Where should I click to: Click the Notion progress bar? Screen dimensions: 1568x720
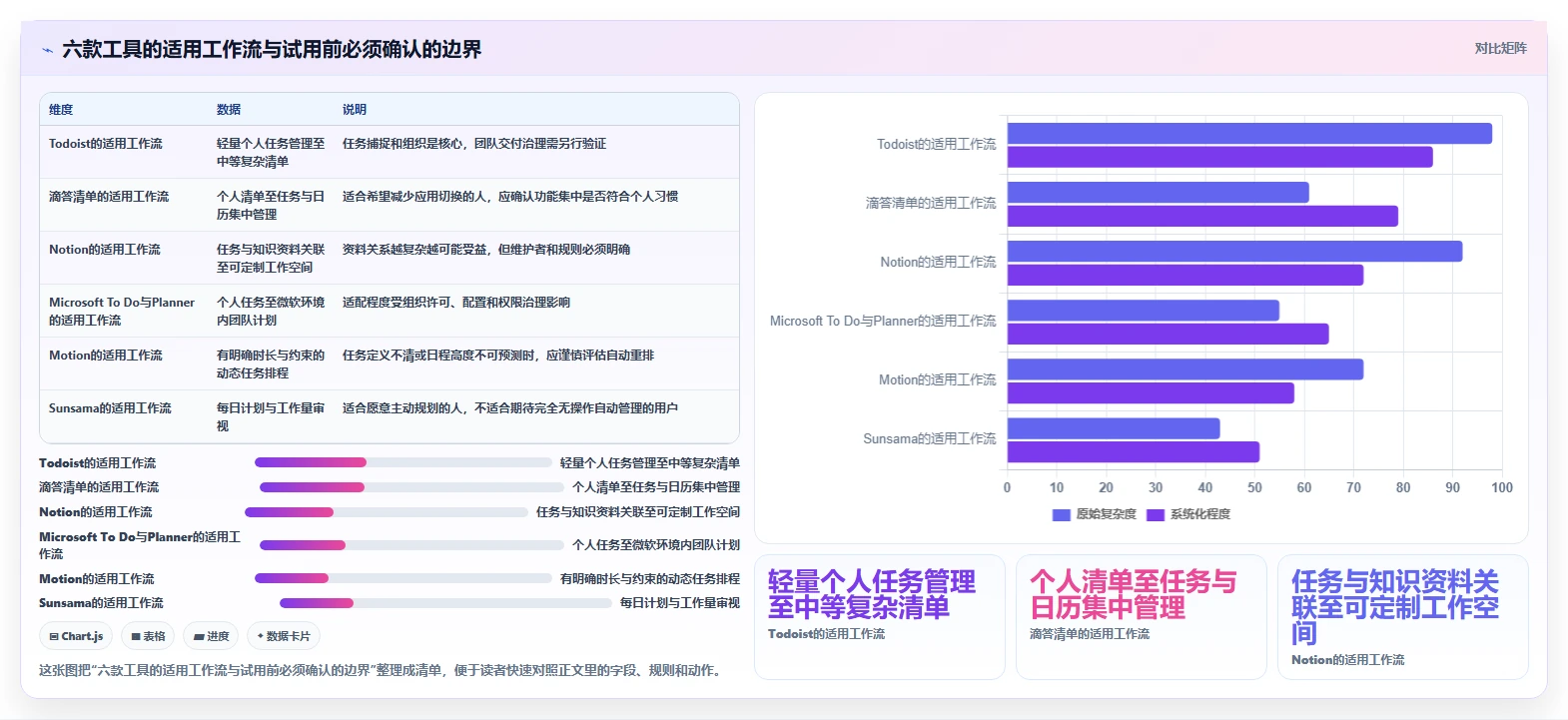coord(387,512)
